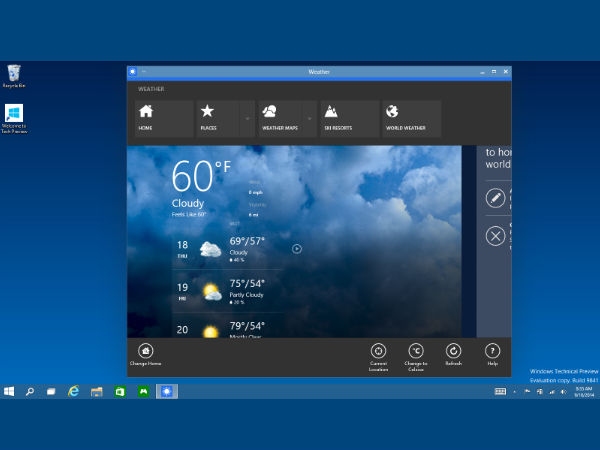Open the Places tile
This screenshot has height=450, width=600.
point(218,119)
